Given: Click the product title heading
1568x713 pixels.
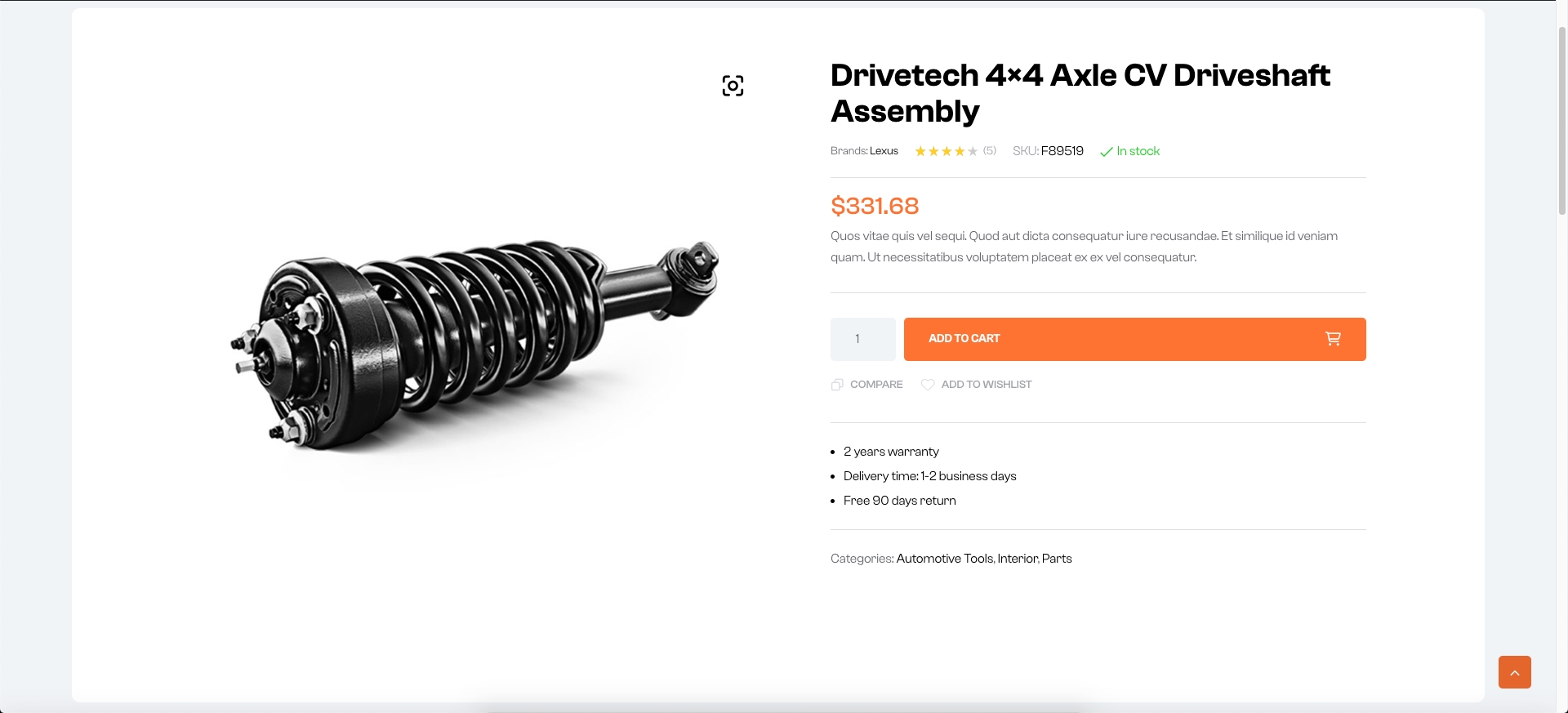Looking at the screenshot, I should point(1080,93).
